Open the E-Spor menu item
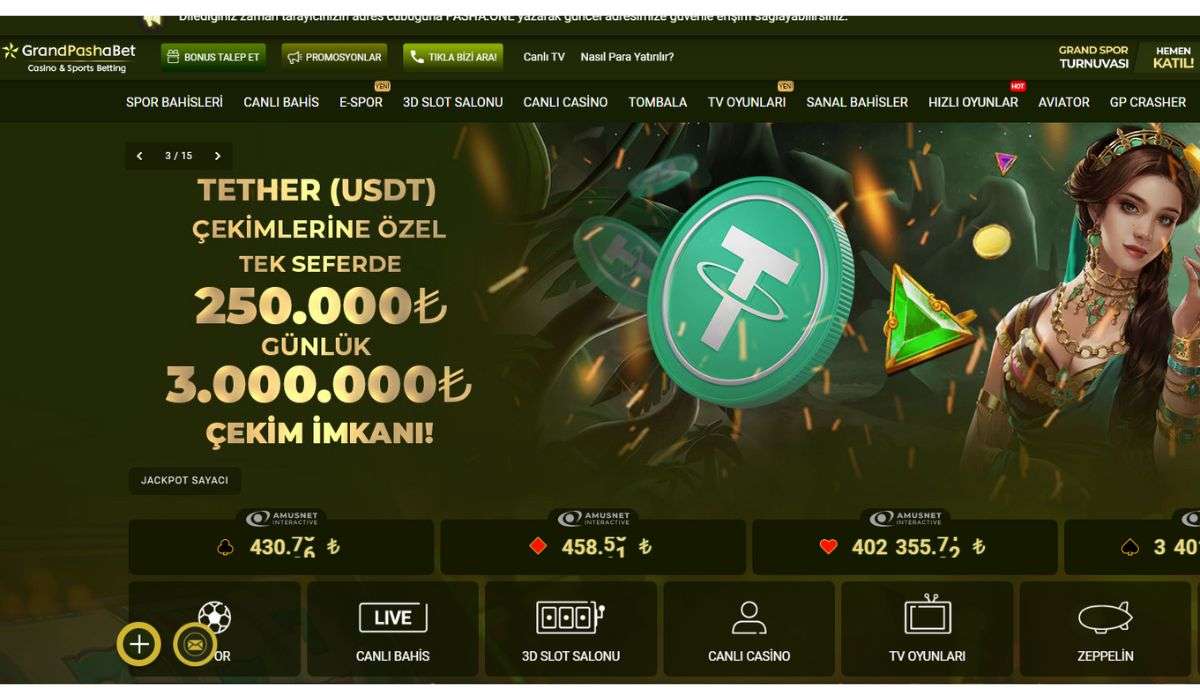 pyautogui.click(x=361, y=102)
